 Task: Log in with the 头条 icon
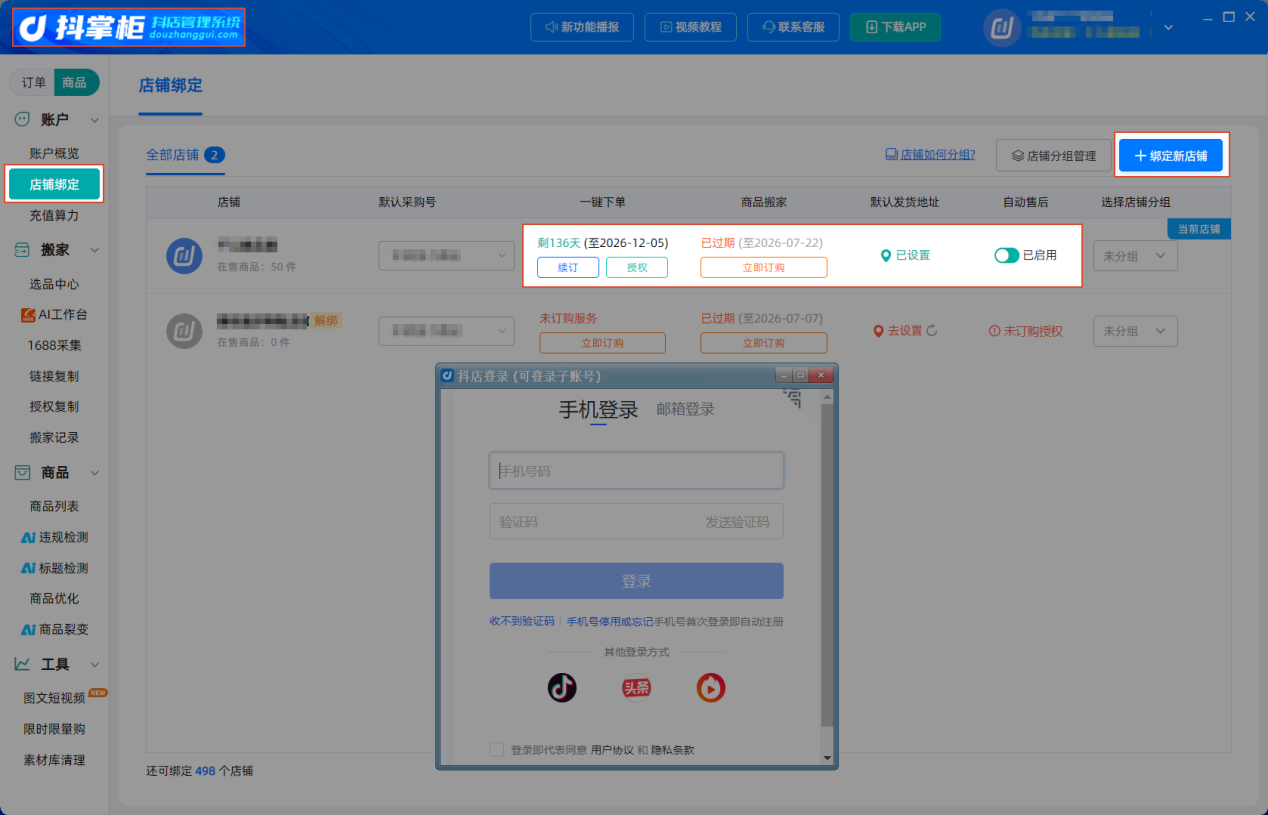[x=636, y=688]
